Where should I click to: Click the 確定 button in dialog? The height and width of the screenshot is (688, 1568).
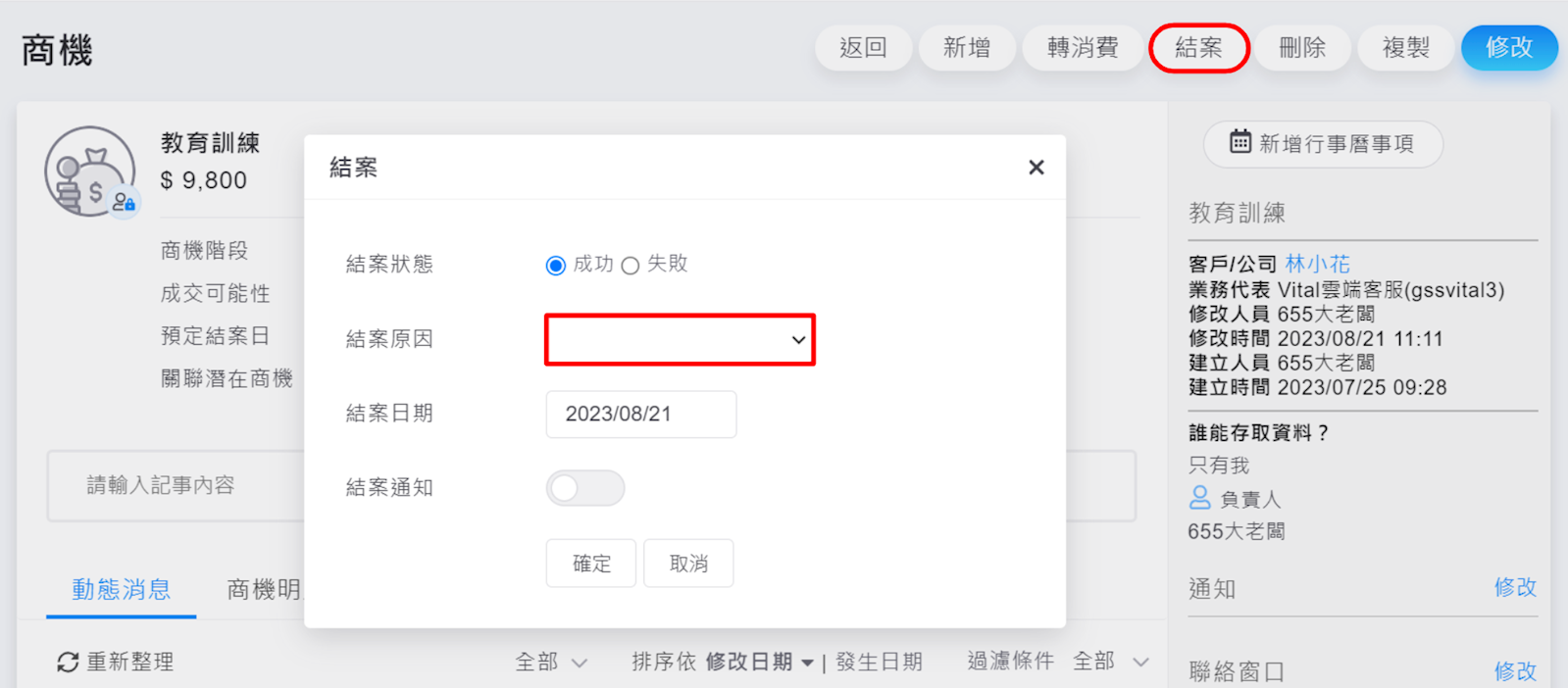coord(591,564)
